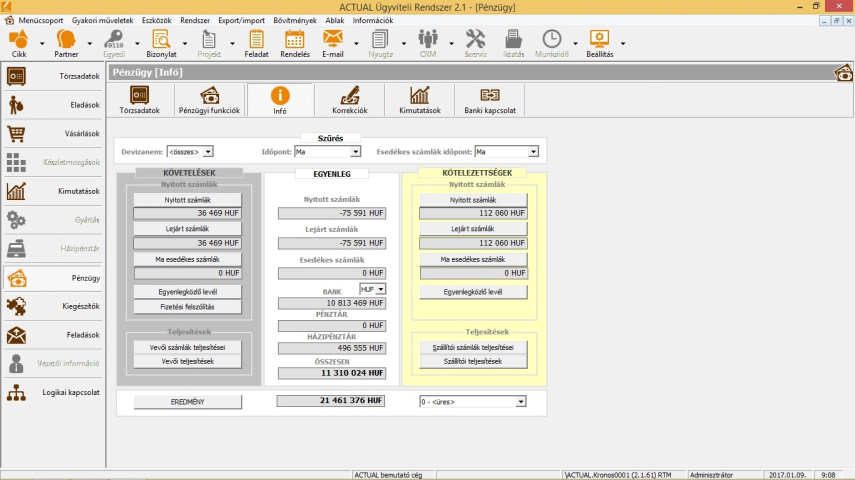Expand the Devizanem dropdown

(x=208, y=152)
